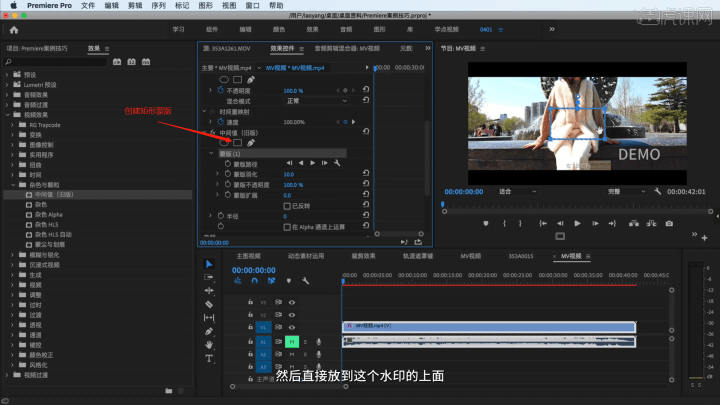
Task: Play the program monitor
Action: coord(577,224)
